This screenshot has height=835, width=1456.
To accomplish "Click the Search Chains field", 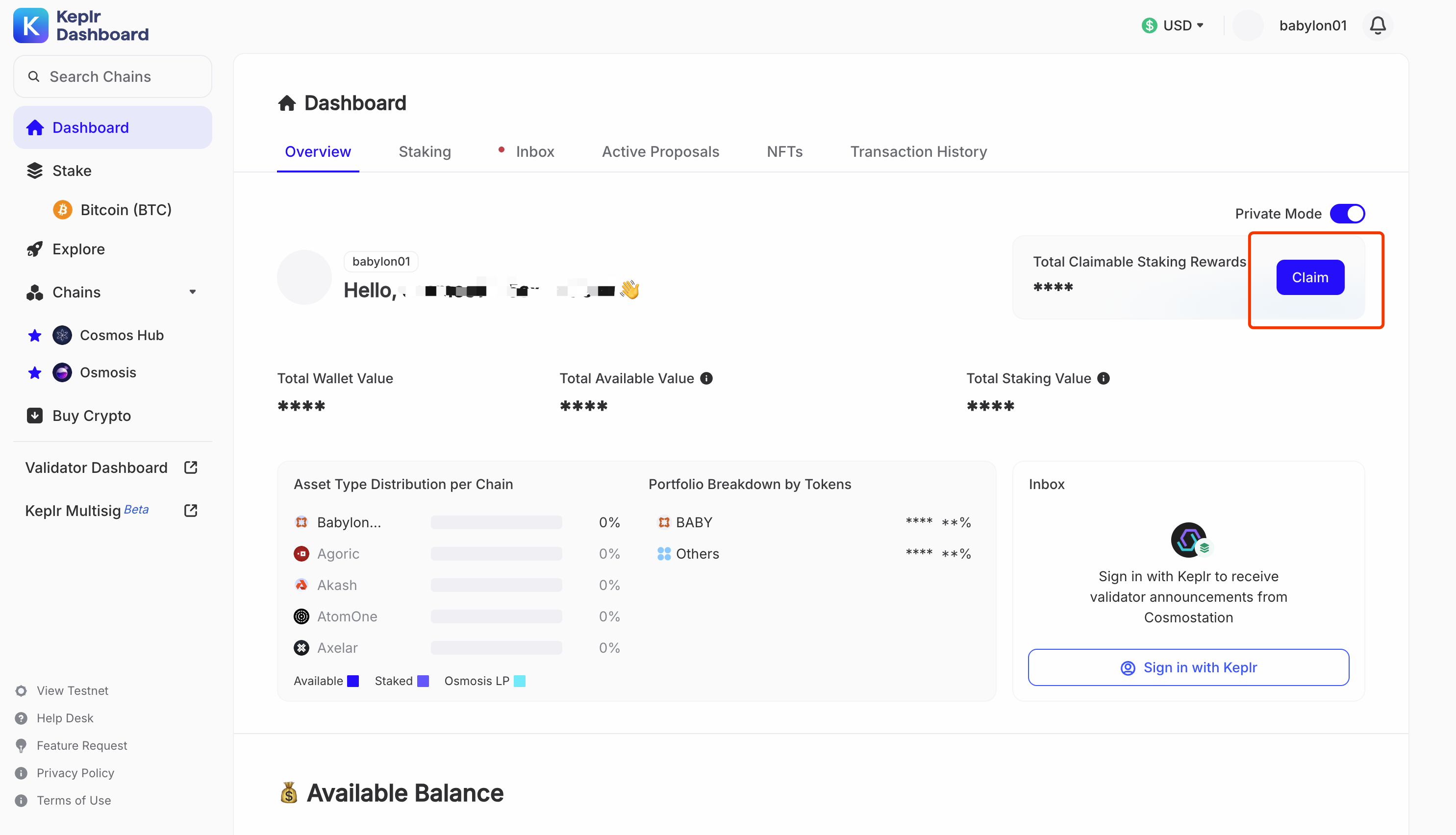I will [112, 76].
